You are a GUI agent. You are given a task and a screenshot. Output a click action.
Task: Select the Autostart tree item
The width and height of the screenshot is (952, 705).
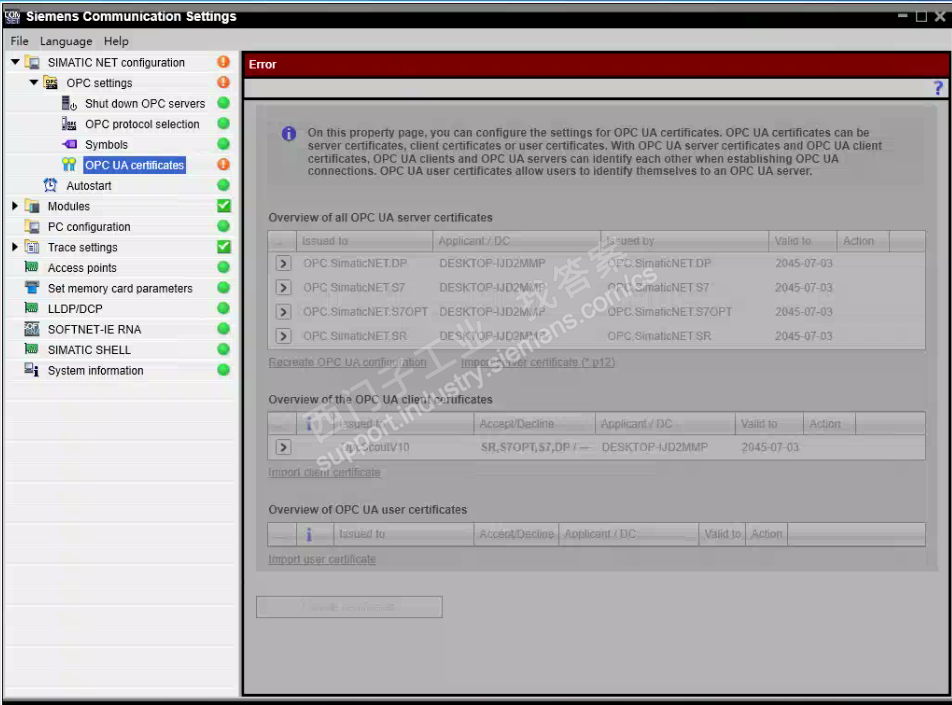(x=89, y=186)
